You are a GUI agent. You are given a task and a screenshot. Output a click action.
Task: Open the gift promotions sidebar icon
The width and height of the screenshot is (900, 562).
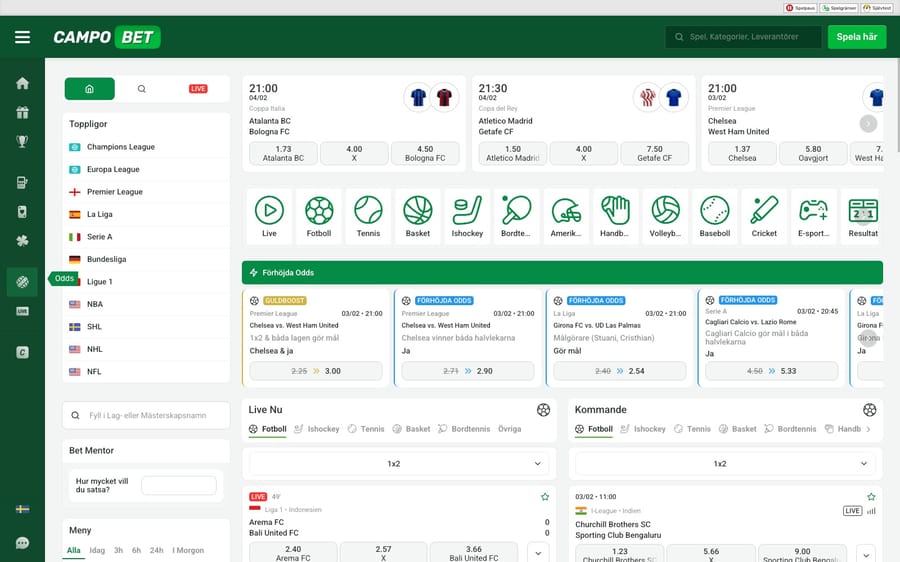(x=22, y=113)
